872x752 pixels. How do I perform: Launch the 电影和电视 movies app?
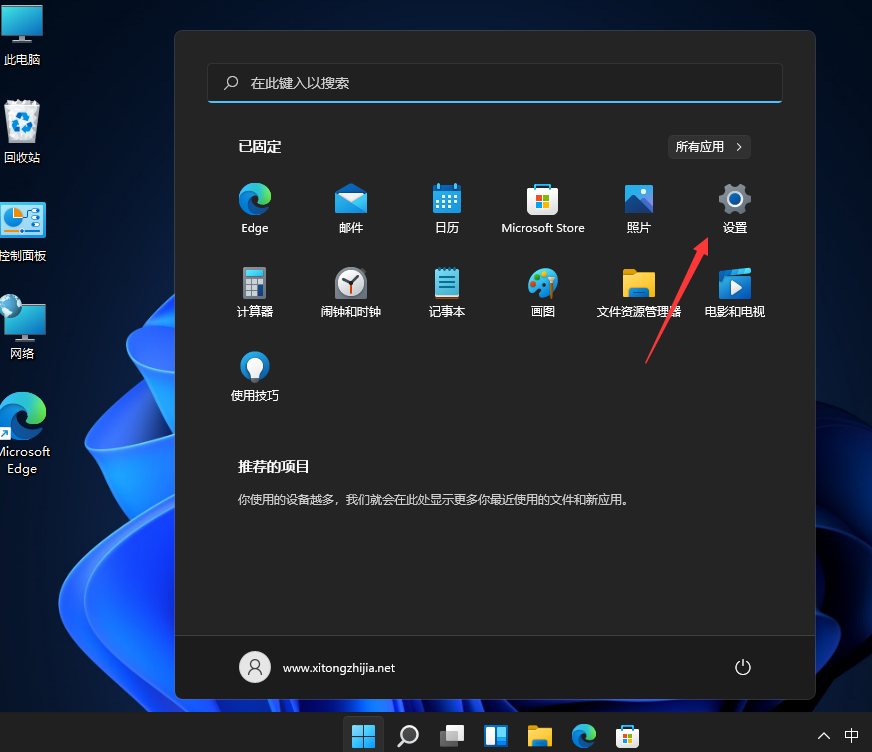(x=734, y=283)
